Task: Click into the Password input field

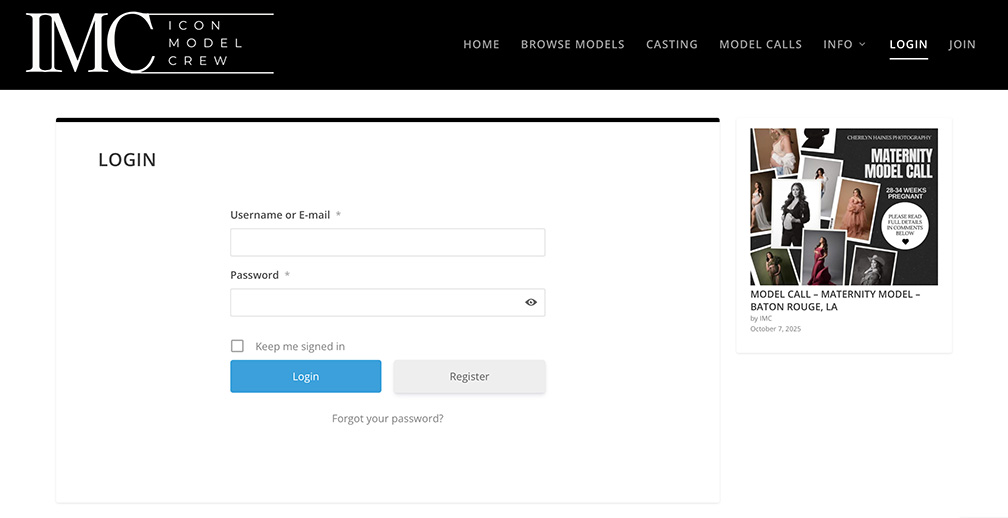Action: coord(375,302)
